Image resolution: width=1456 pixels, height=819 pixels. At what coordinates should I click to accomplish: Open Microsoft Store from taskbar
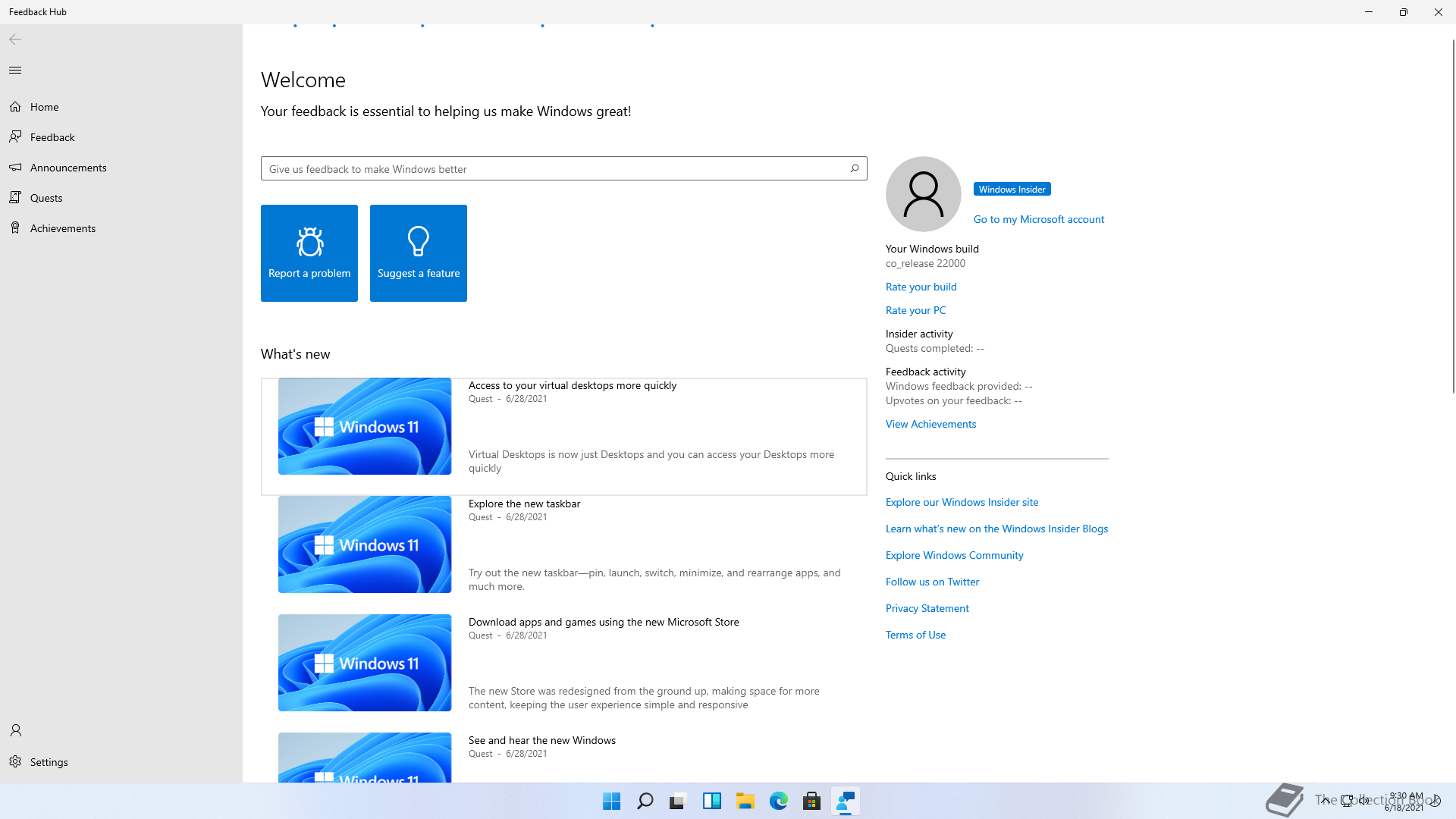[x=811, y=802]
